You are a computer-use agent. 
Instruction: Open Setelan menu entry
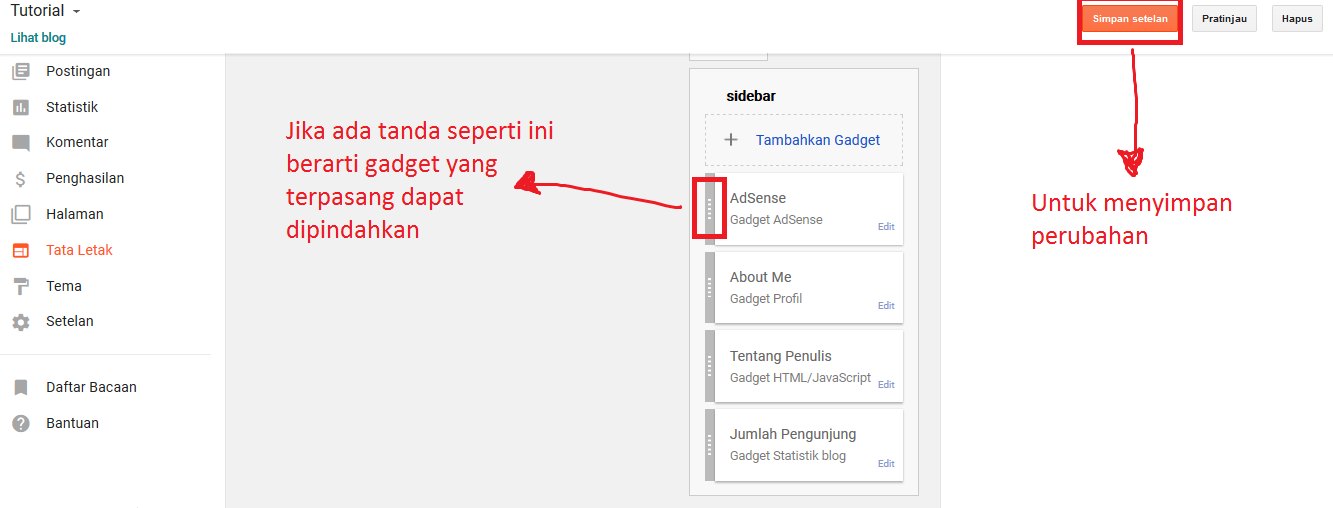[x=70, y=321]
